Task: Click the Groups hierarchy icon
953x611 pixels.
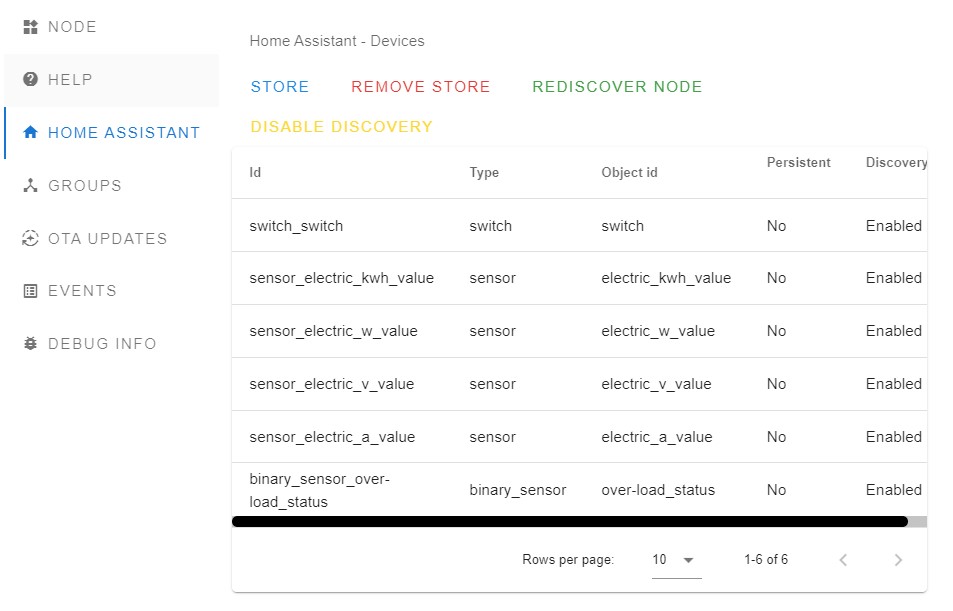Action: pyautogui.click(x=30, y=185)
